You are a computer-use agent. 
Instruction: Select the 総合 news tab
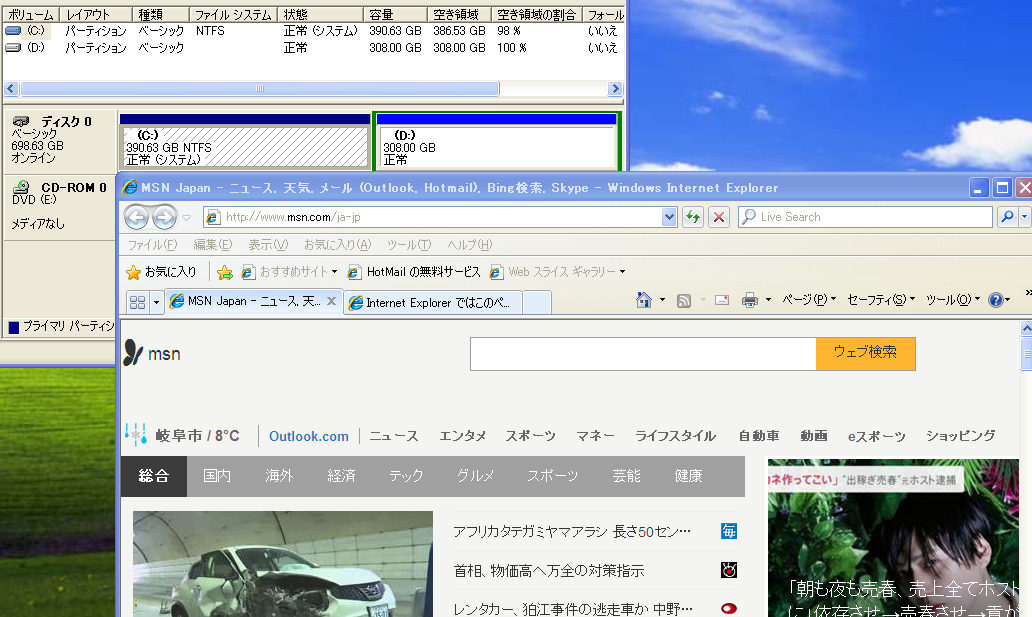[x=154, y=476]
